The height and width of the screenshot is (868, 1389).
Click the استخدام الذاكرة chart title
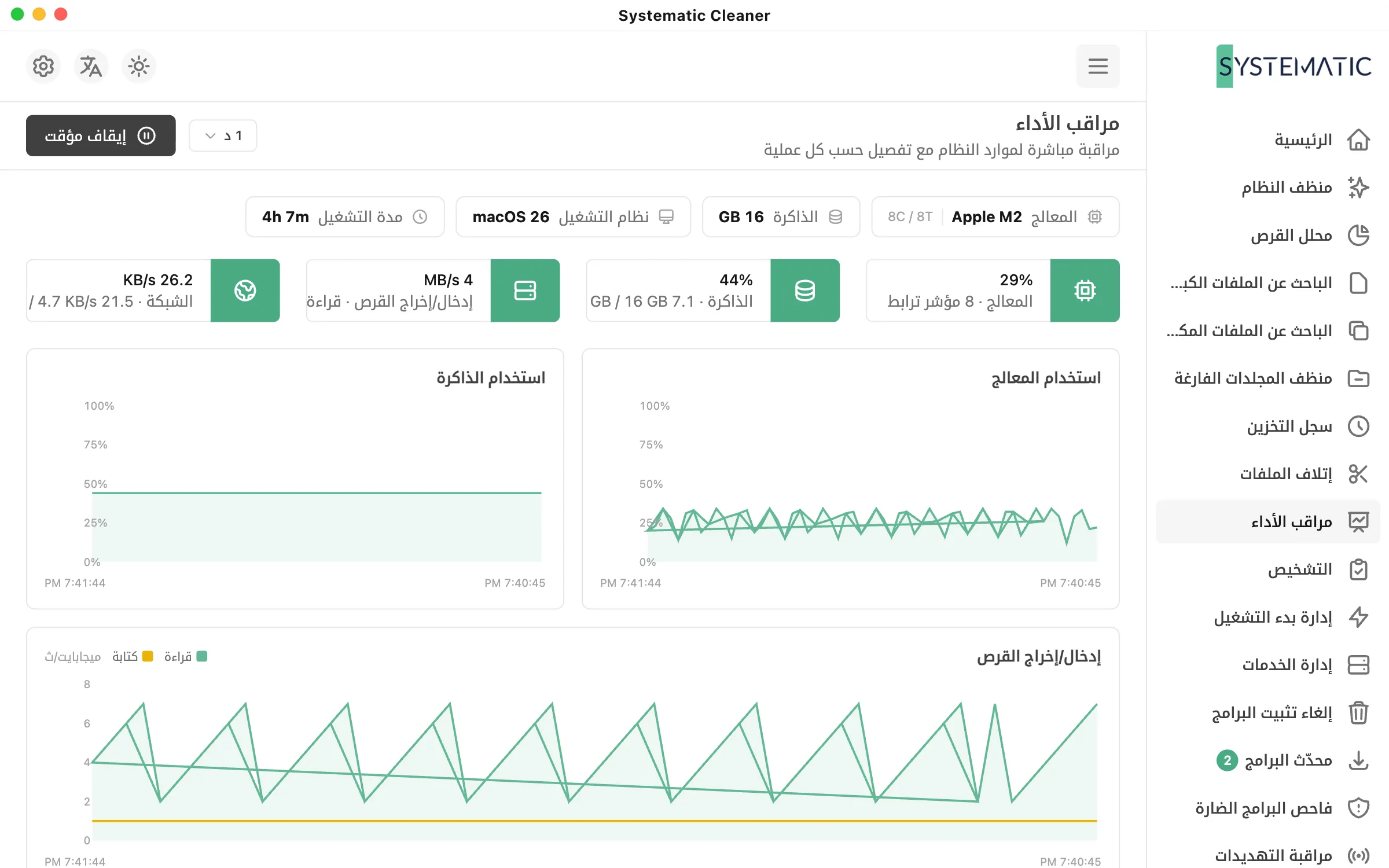point(491,378)
